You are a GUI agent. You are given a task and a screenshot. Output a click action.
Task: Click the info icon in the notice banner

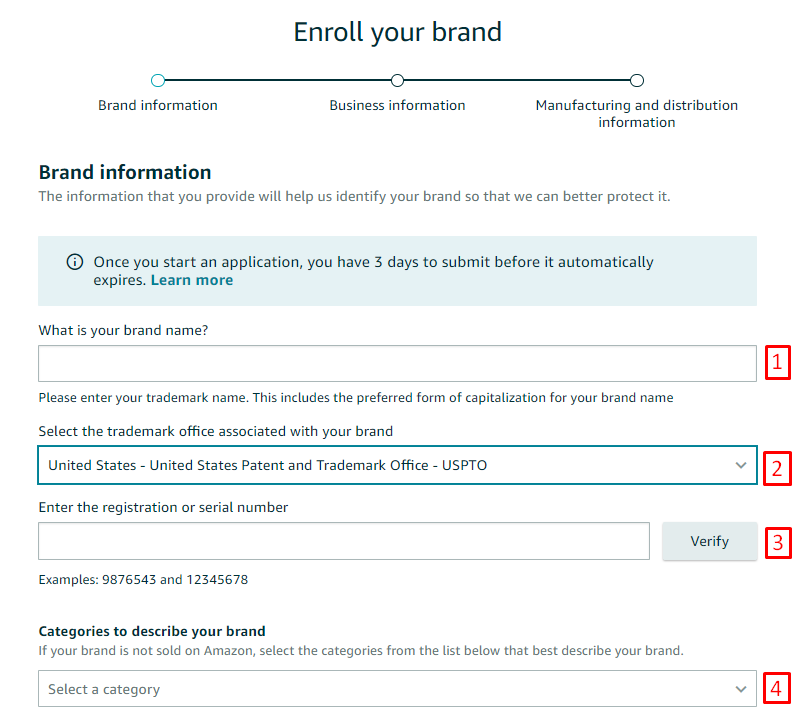(75, 262)
